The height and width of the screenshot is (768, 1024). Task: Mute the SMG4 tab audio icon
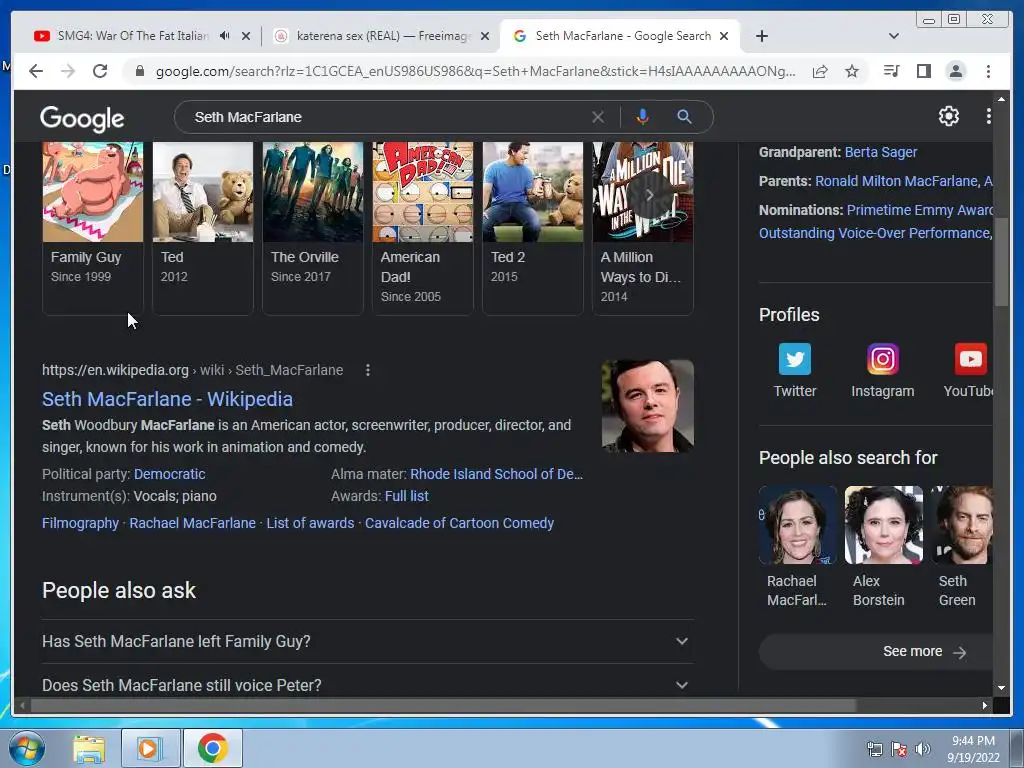225,36
